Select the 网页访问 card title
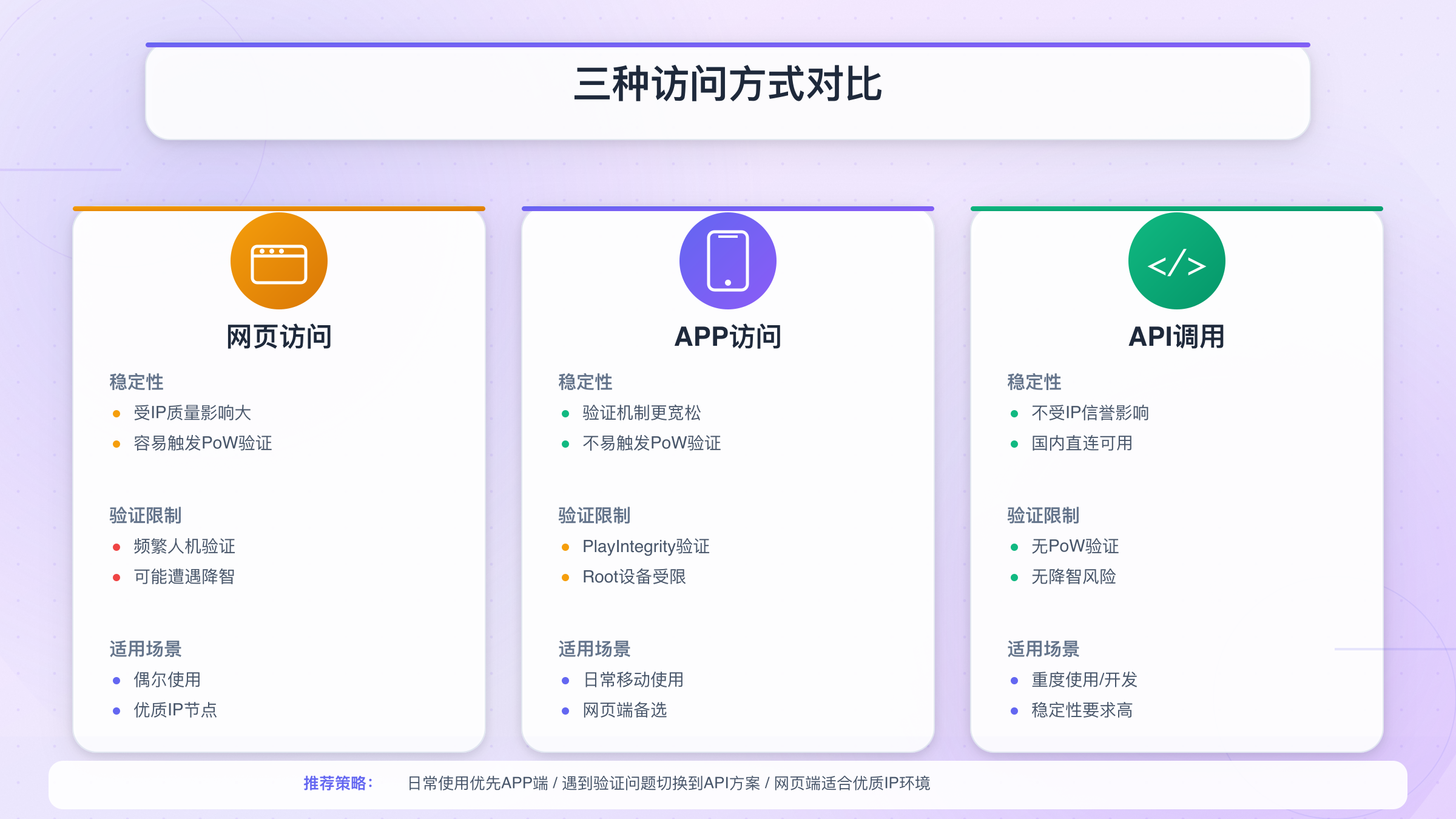 278,337
